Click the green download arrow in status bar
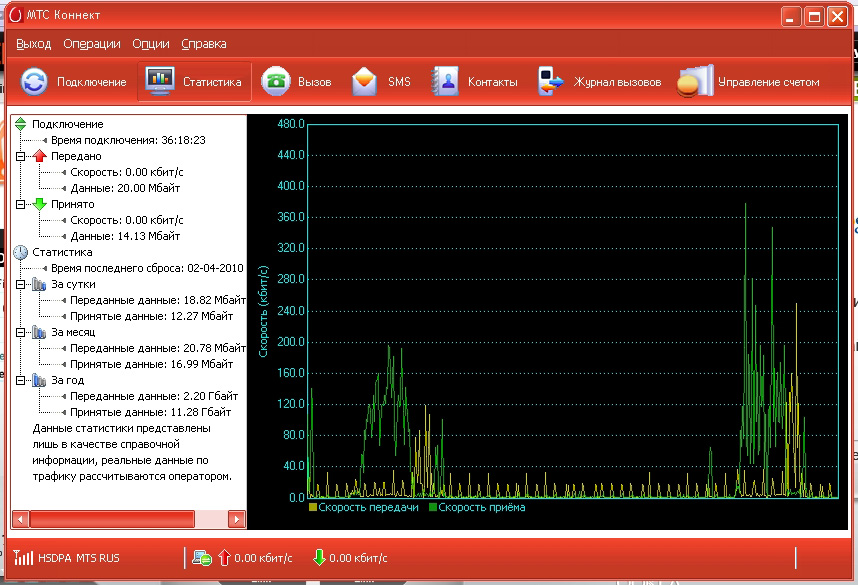The image size is (858, 585). click(x=319, y=558)
